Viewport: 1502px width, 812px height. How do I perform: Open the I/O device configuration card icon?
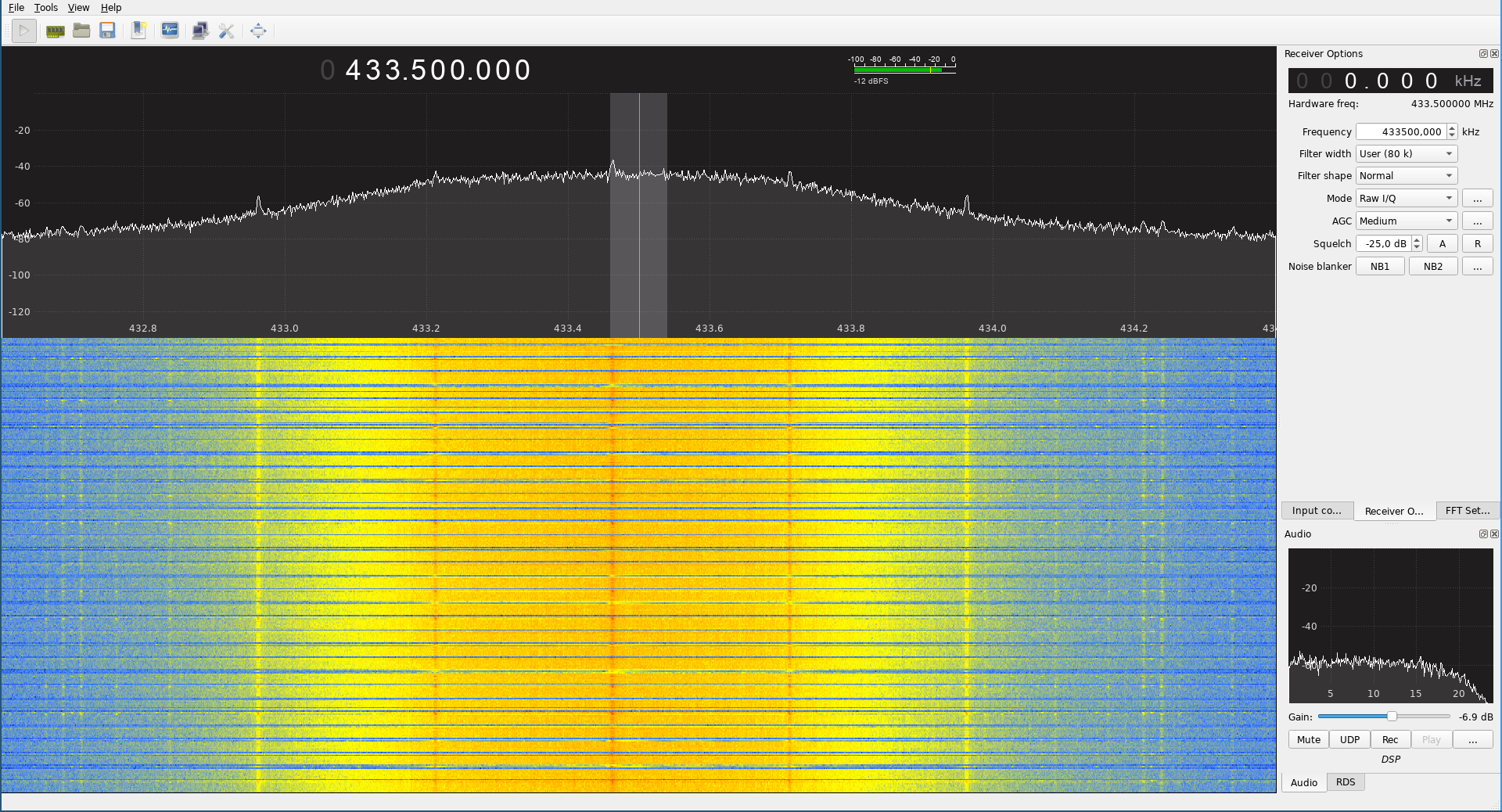point(56,31)
